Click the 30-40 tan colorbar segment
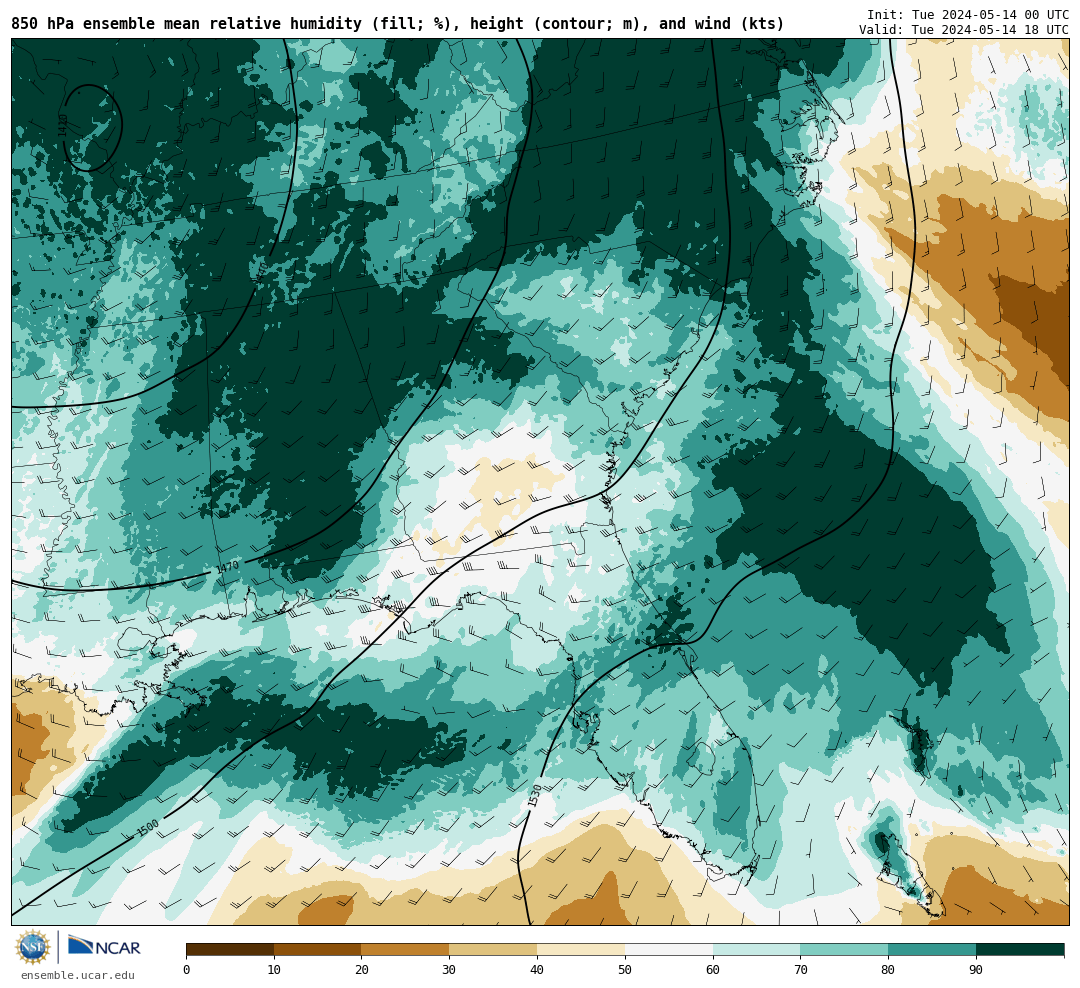Screen dimensions: 1080x988 click(x=493, y=950)
